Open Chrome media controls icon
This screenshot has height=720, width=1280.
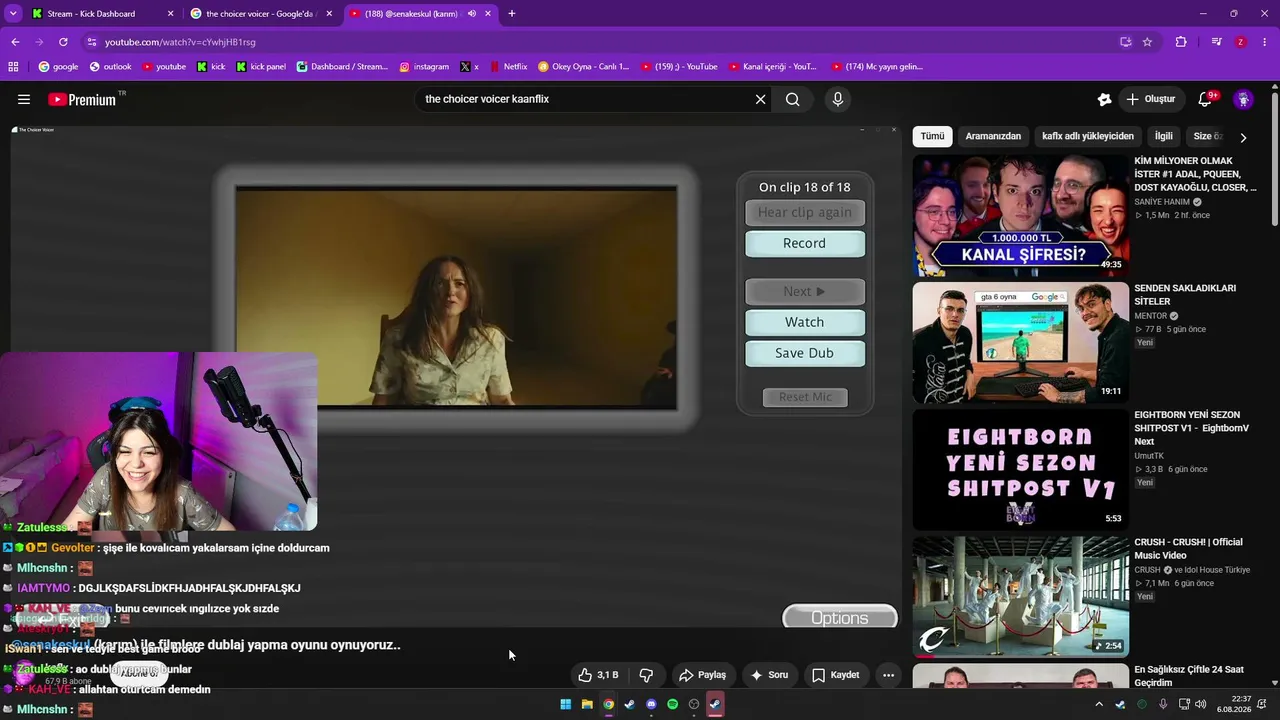(x=1216, y=42)
